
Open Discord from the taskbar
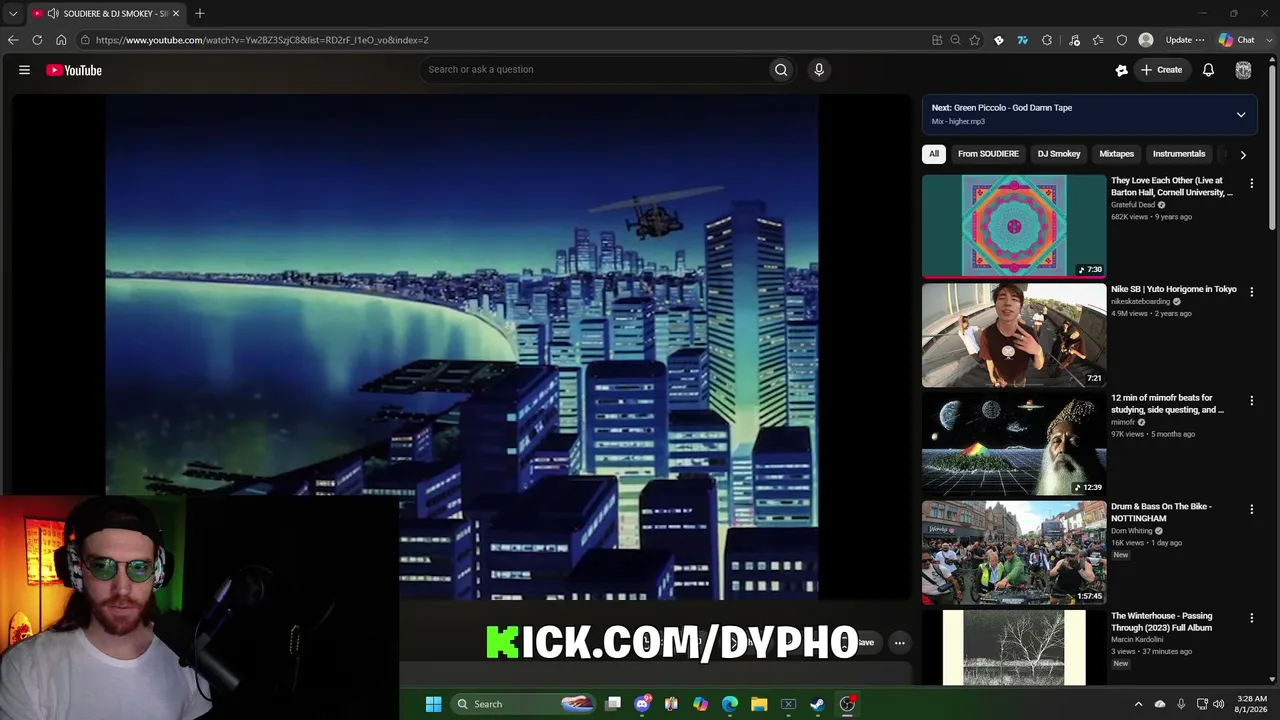coord(643,704)
